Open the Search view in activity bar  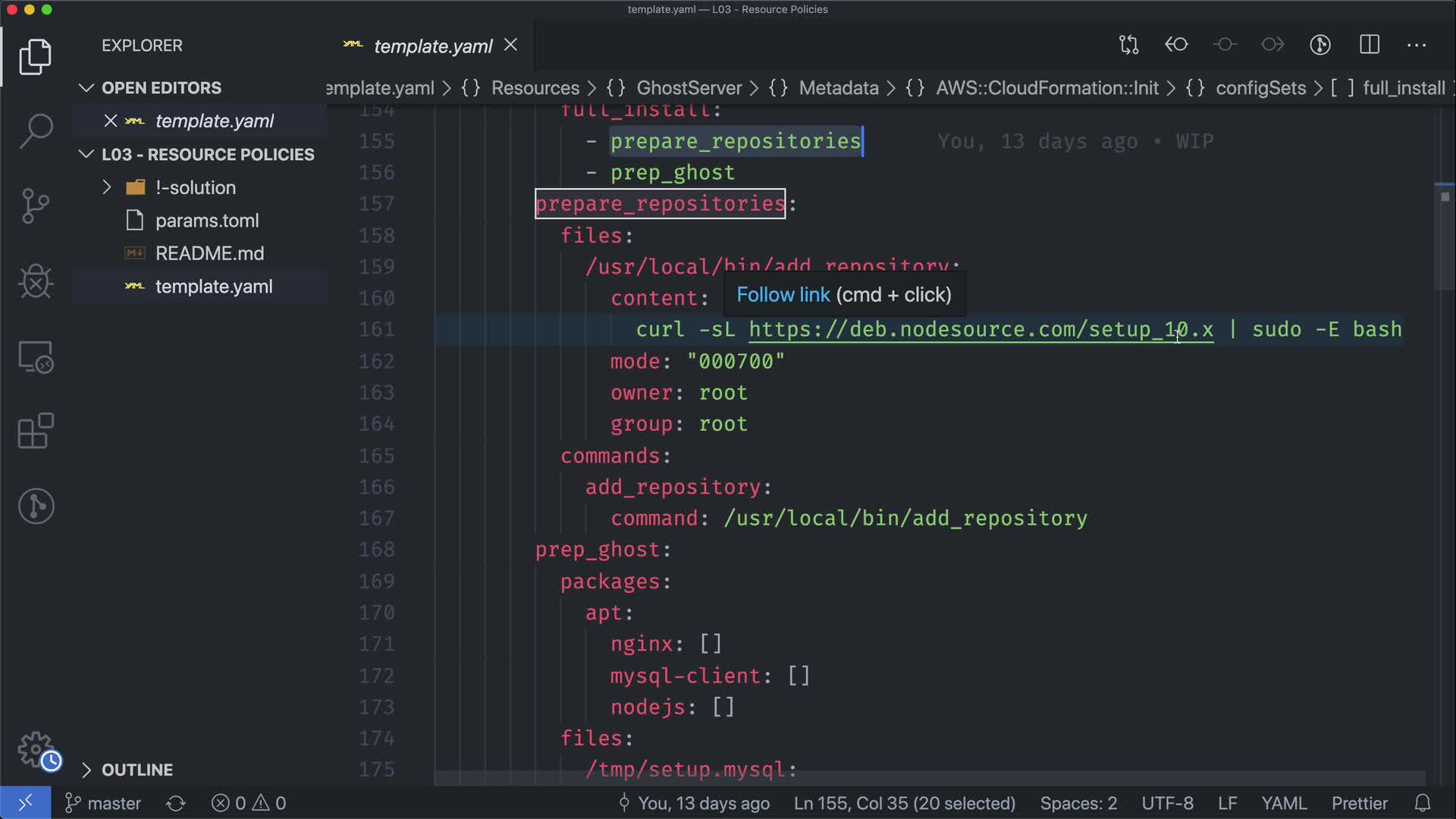click(36, 131)
